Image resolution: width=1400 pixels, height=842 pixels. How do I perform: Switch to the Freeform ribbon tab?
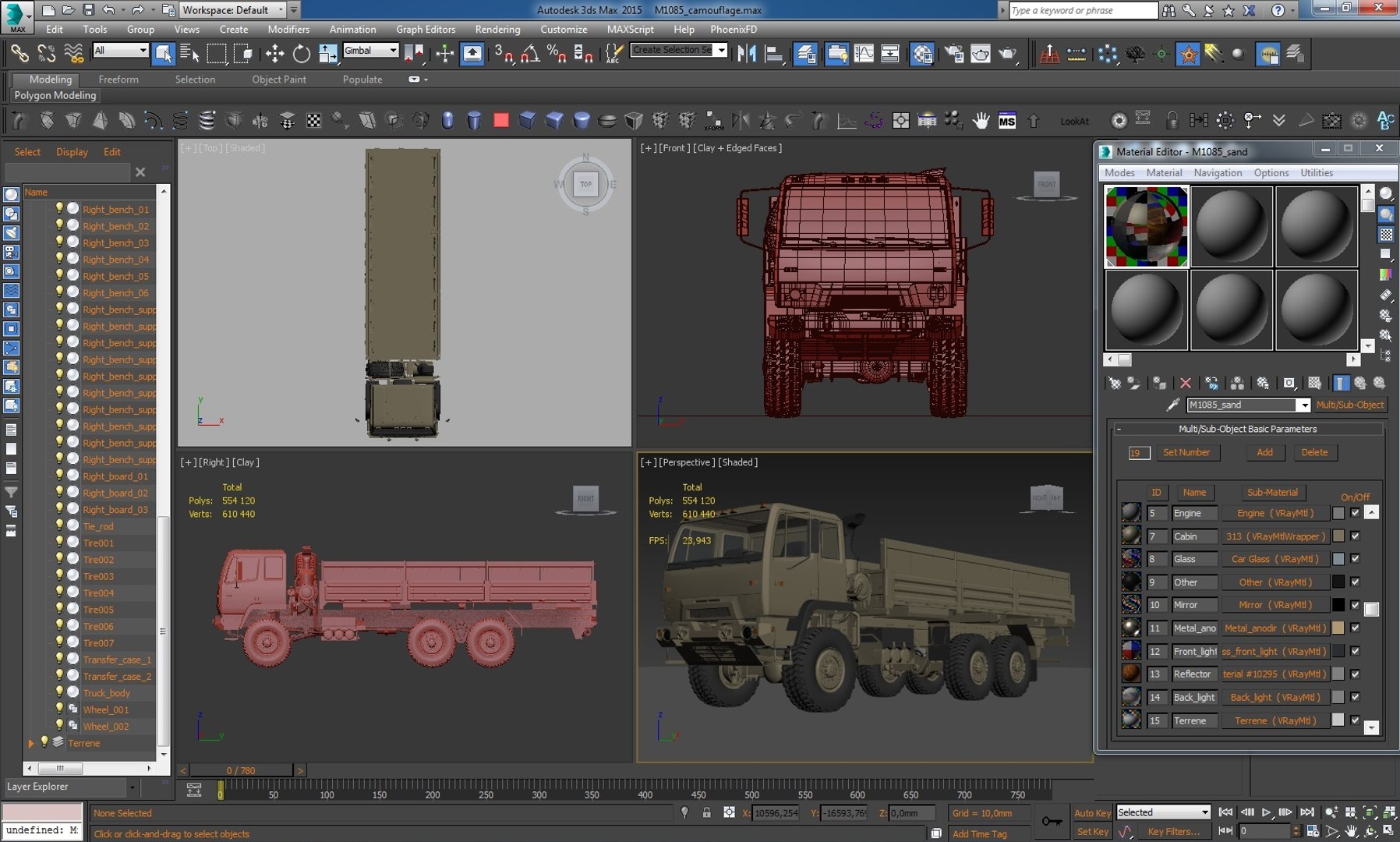118,79
